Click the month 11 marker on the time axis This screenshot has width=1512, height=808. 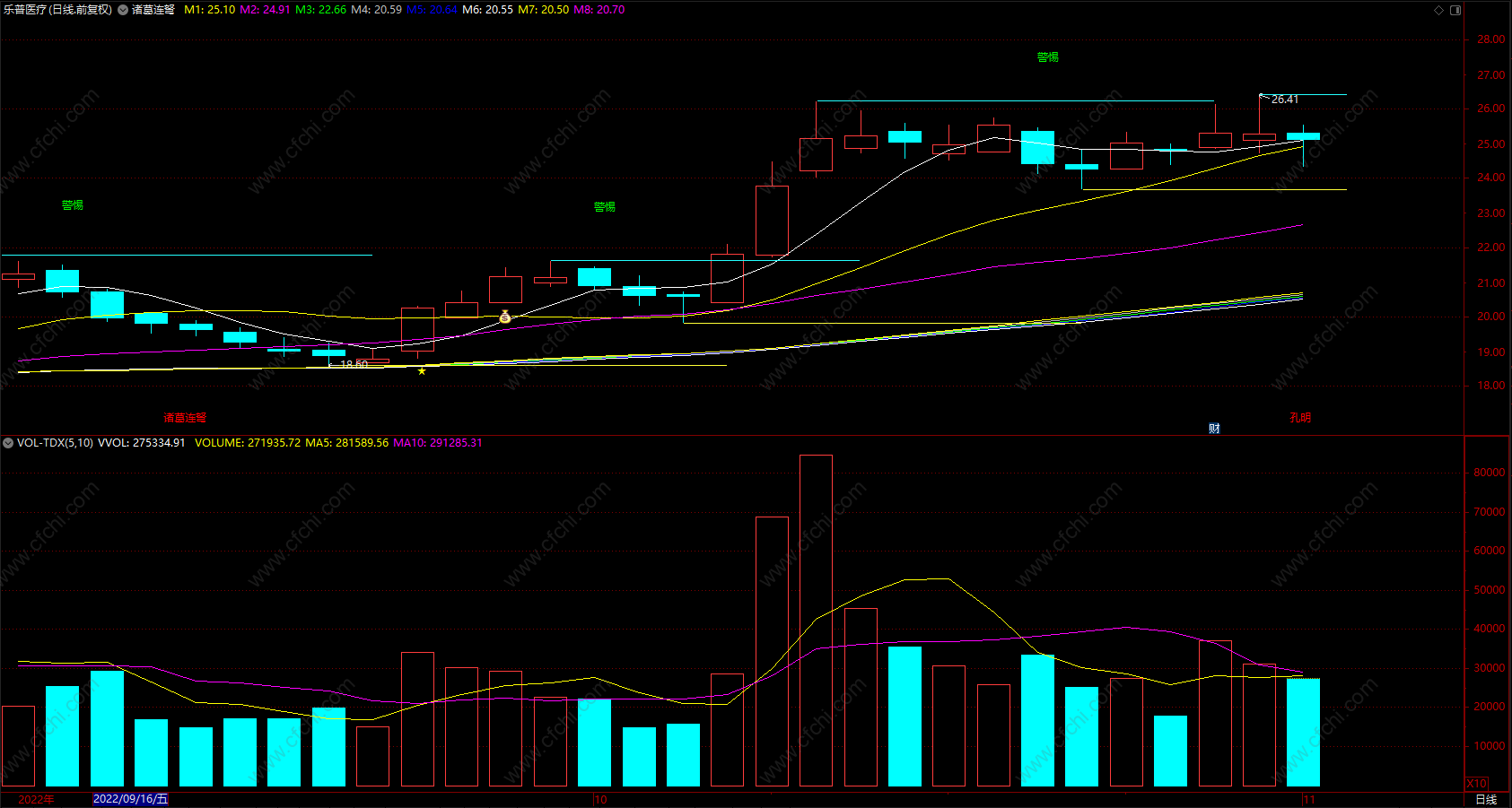[1309, 799]
